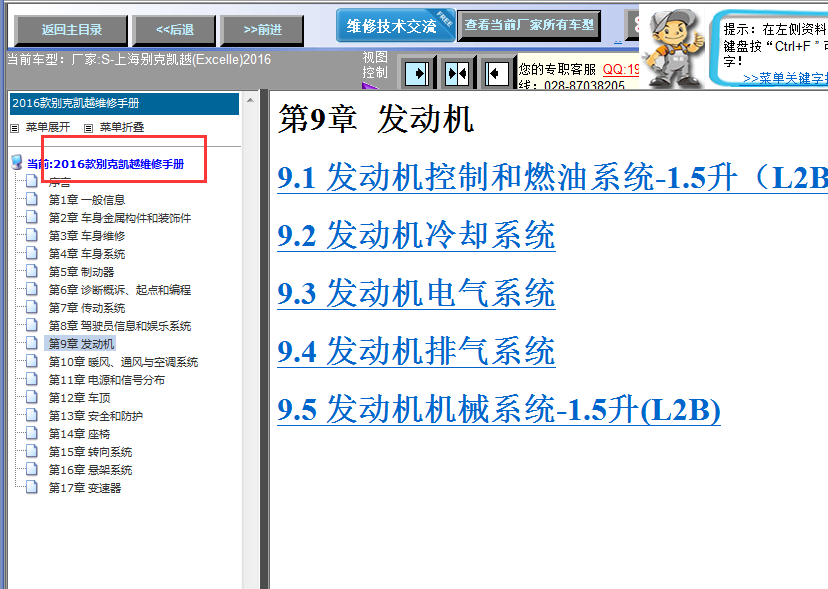This screenshot has width=828, height=589.
Task: Click the page icon beside 第16章 悬架系统
Action: [32, 469]
